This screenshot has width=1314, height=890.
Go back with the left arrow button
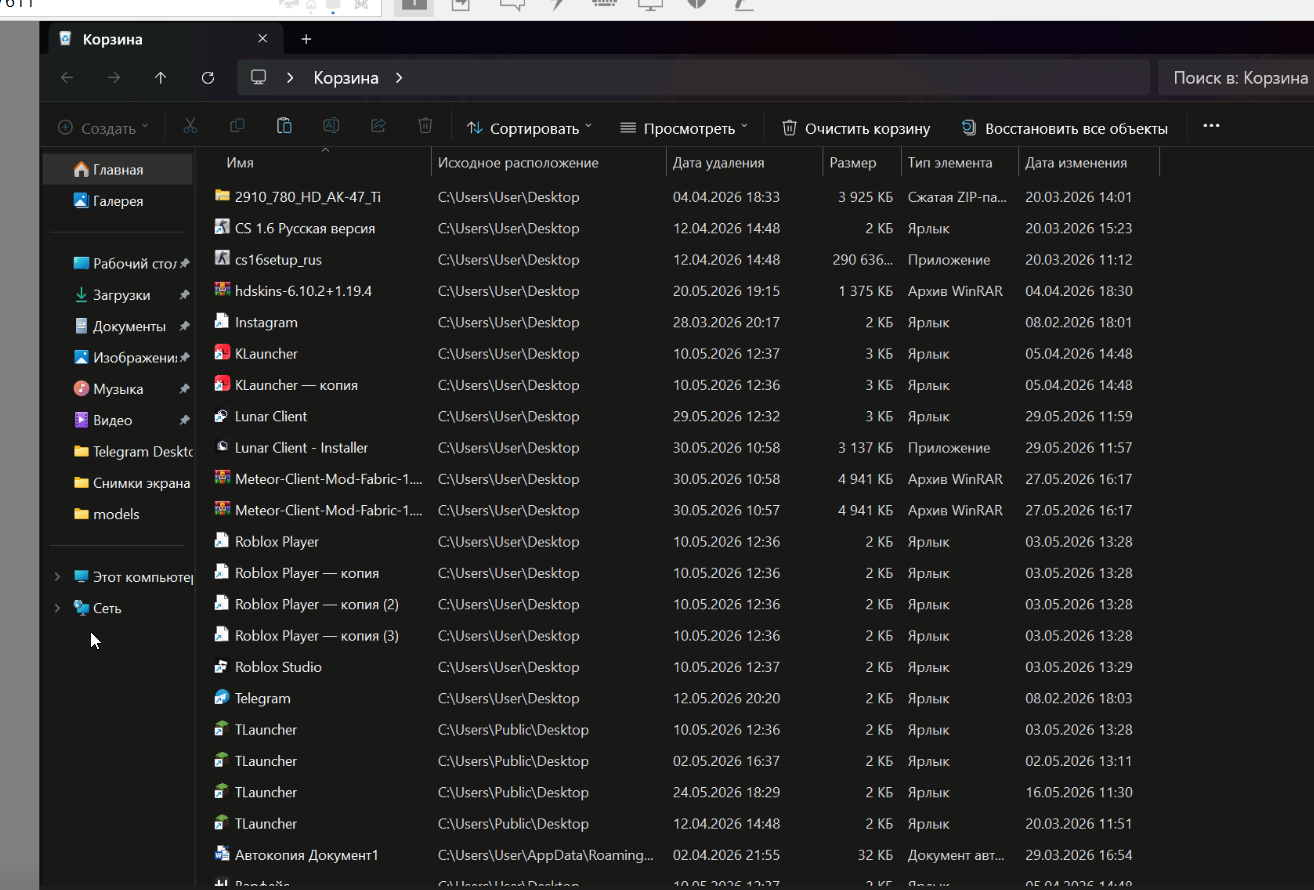pos(67,78)
